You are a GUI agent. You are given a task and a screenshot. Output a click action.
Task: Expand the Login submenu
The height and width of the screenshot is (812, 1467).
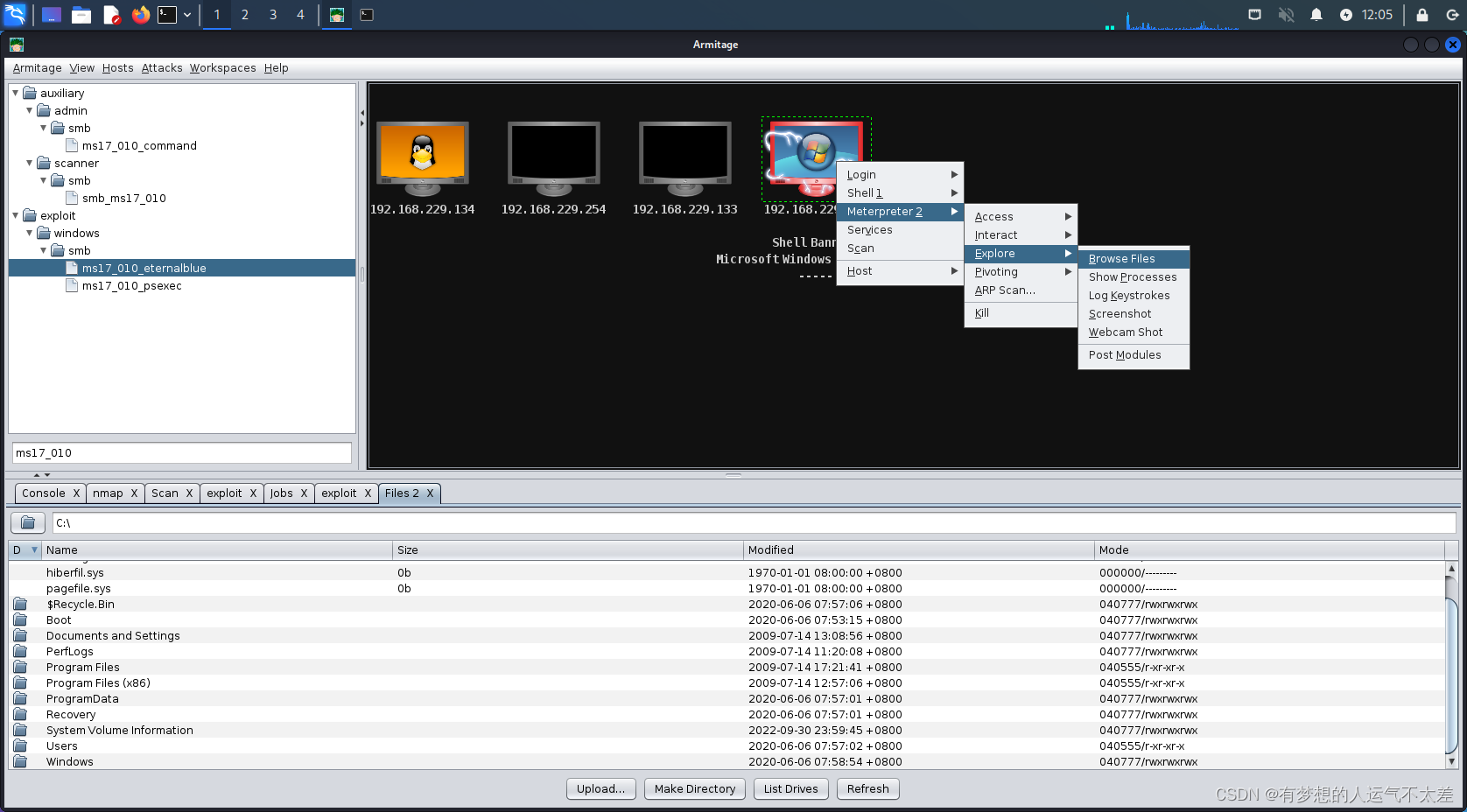click(900, 175)
